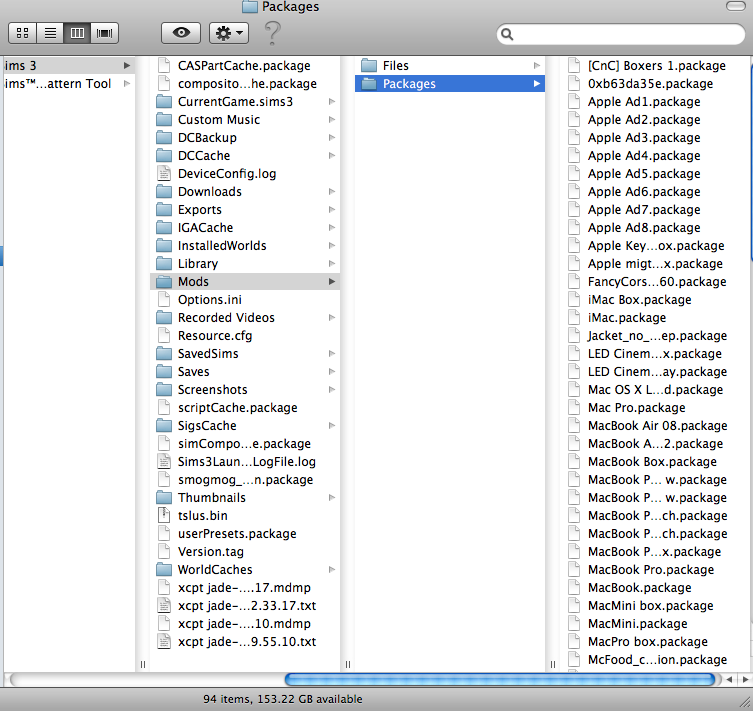Click the second column resize handle
Image resolution: width=753 pixels, height=711 pixels.
pyautogui.click(x=348, y=664)
